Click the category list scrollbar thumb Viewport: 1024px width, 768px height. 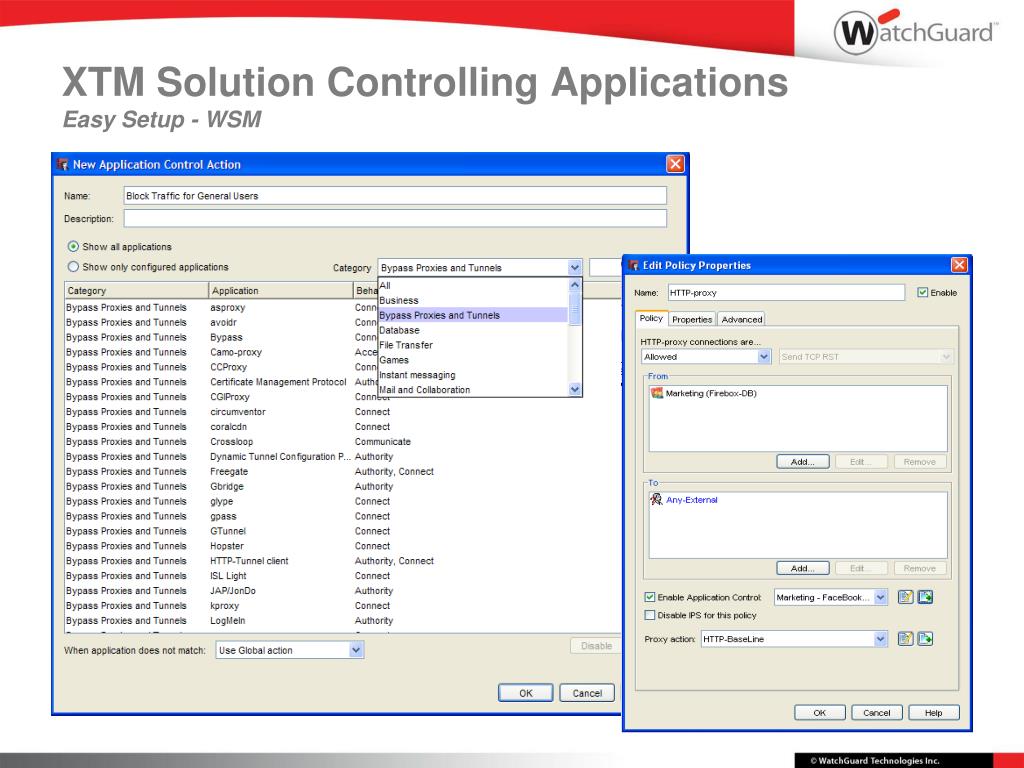pyautogui.click(x=575, y=309)
